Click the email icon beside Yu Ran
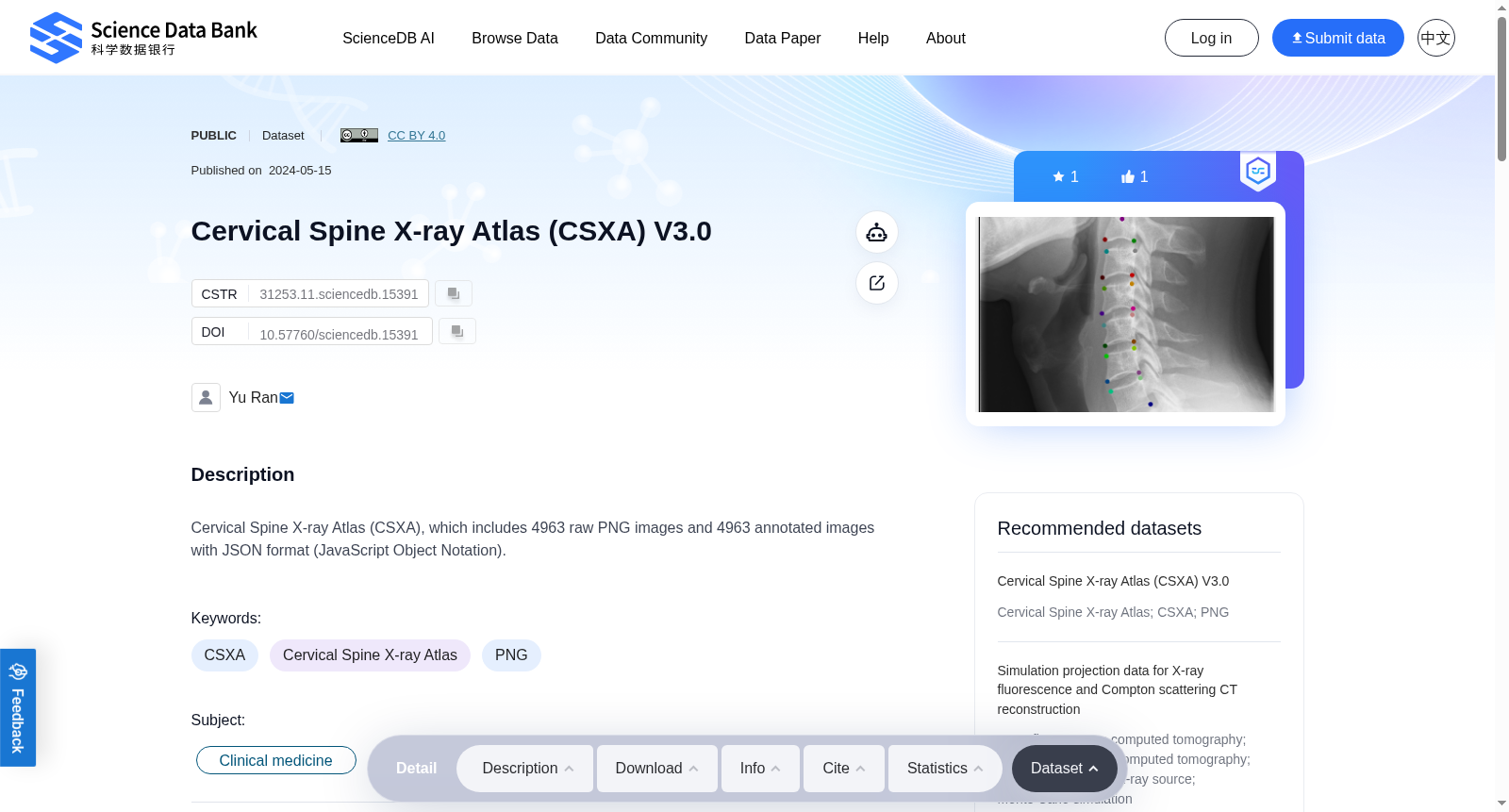Image resolution: width=1509 pixels, height=812 pixels. pos(287,398)
